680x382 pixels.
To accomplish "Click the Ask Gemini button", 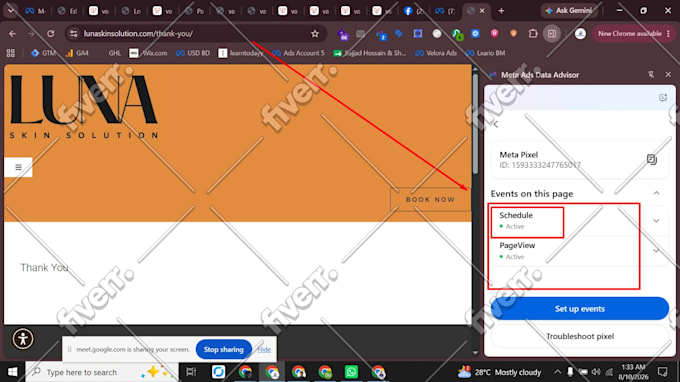I will (x=569, y=10).
